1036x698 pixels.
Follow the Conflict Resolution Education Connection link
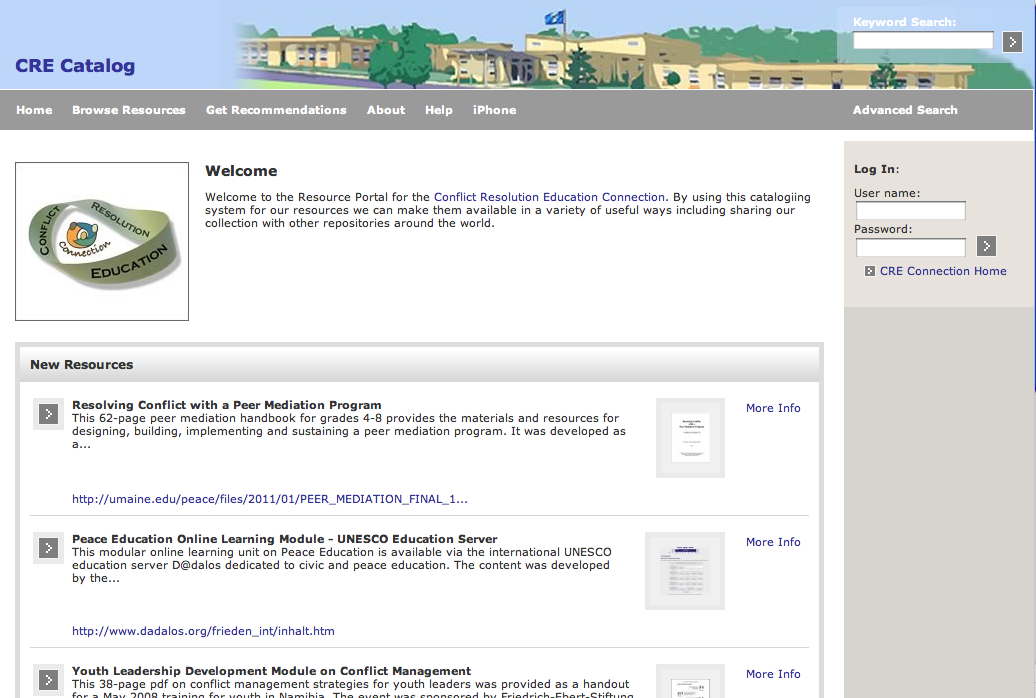[x=549, y=197]
